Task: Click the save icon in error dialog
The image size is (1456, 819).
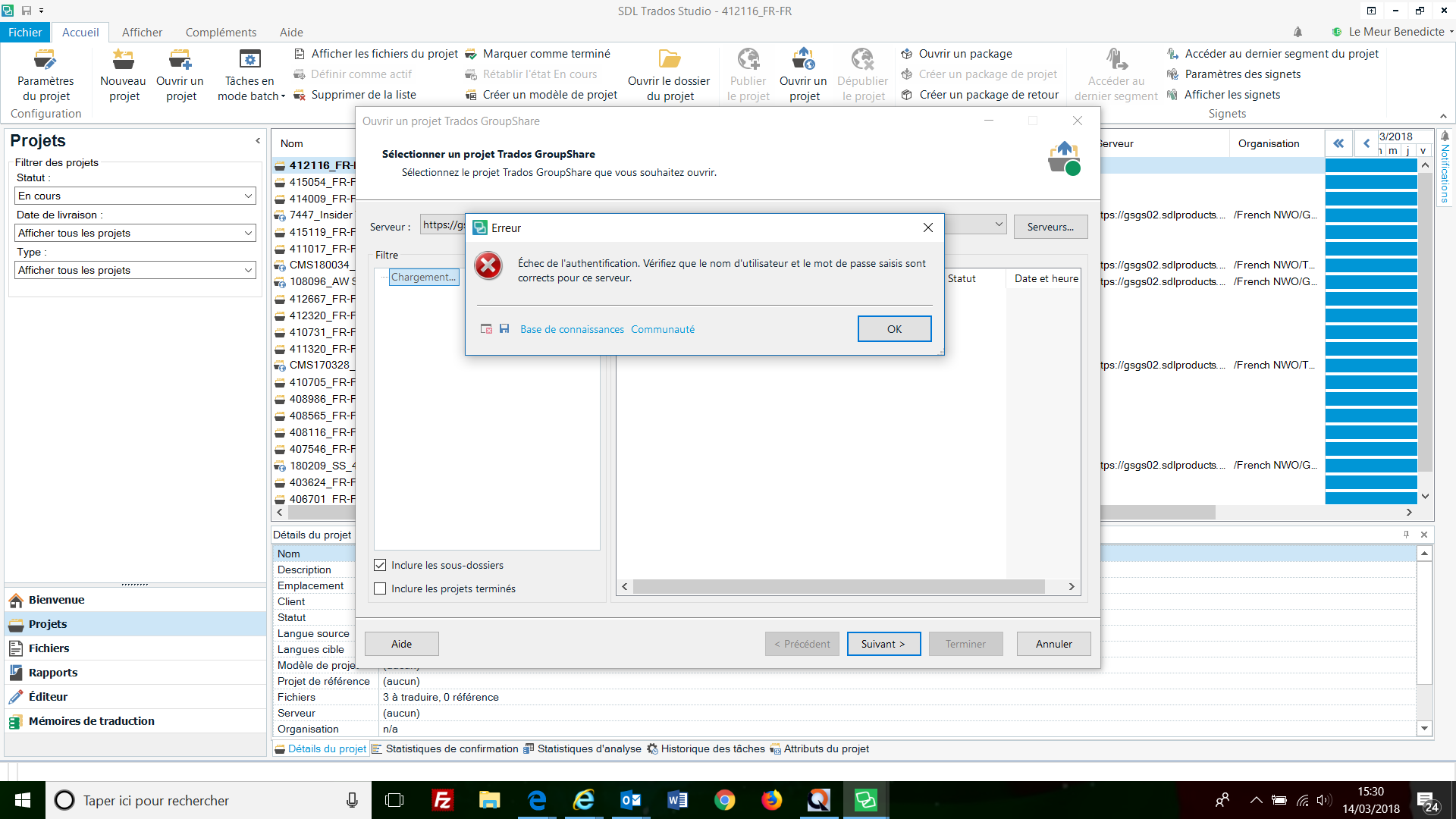Action: [x=504, y=329]
